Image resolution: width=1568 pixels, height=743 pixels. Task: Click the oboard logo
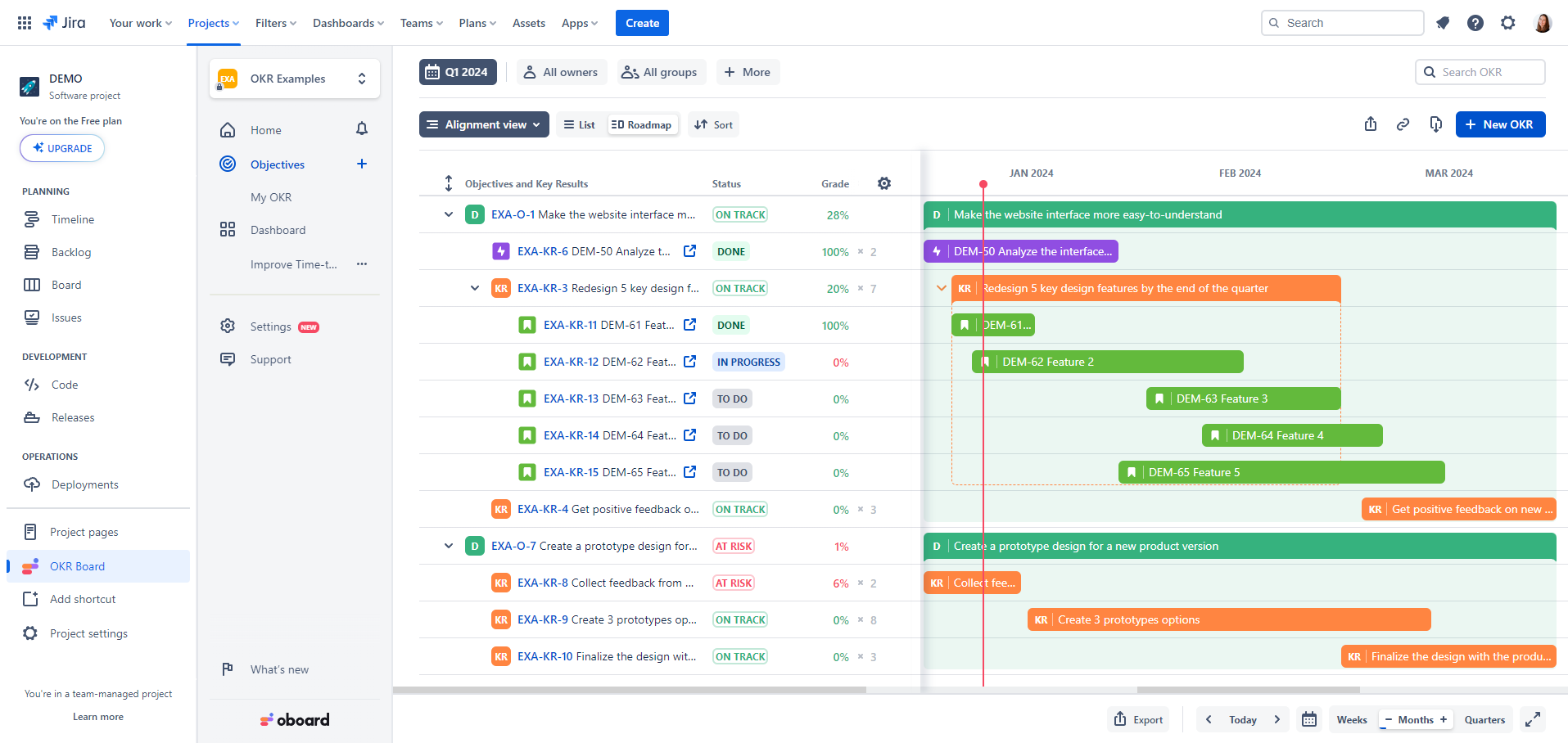(x=295, y=719)
